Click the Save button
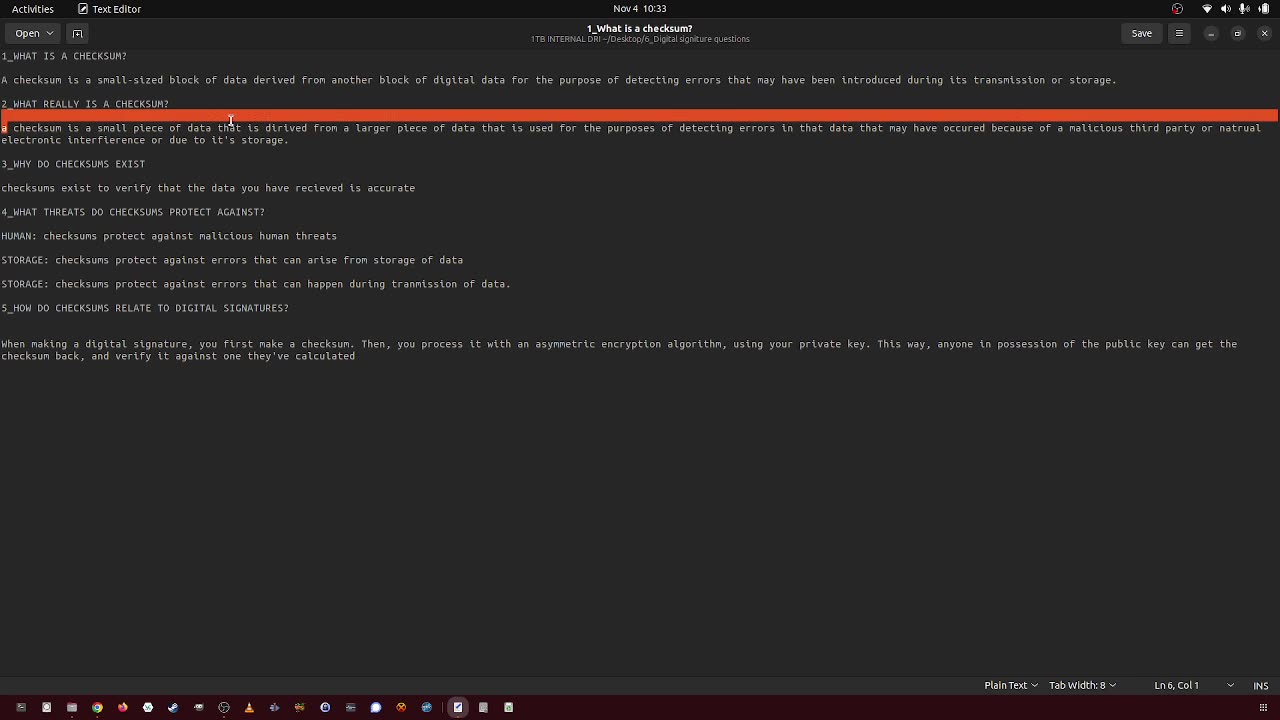This screenshot has width=1280, height=720. pyautogui.click(x=1141, y=33)
